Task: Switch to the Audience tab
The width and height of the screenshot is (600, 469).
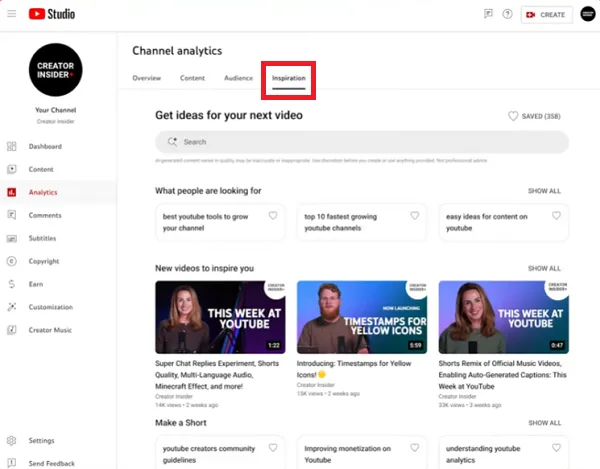Action: (238, 77)
